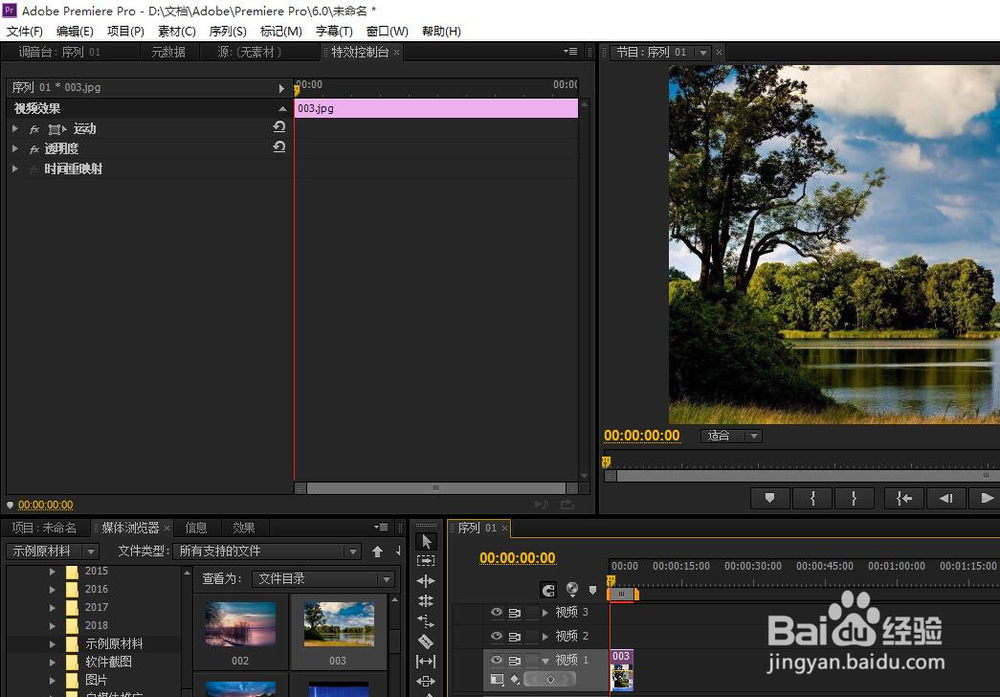Expand the 2016 folder in tree
The width and height of the screenshot is (1000, 697).
[52, 589]
